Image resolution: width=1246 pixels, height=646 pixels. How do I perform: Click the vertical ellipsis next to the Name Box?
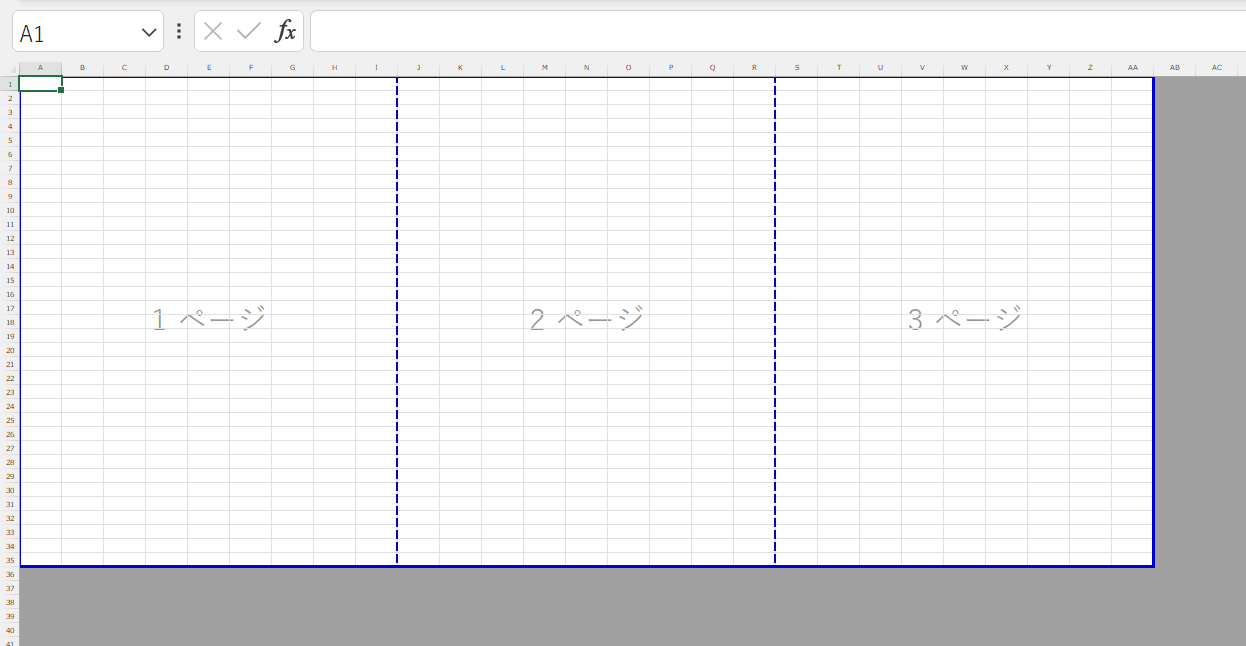coord(178,31)
